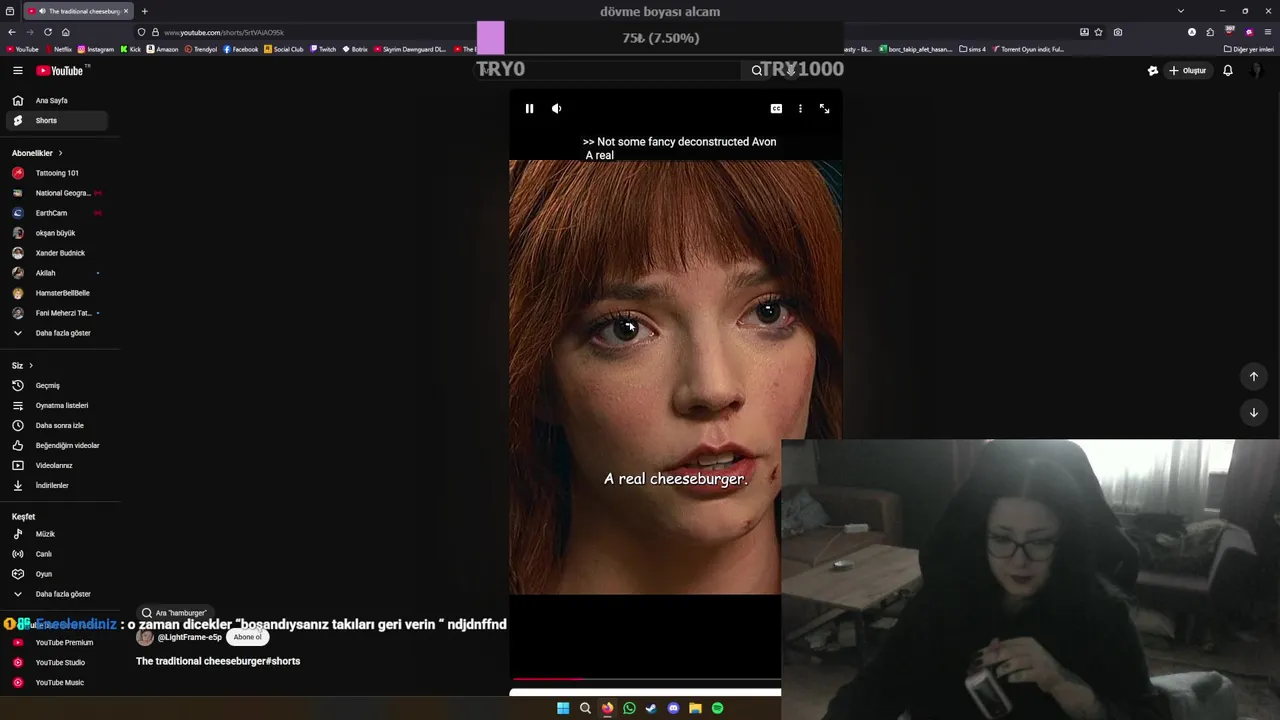
Task: Open Müzik under Keşfet
Action: (x=56, y=534)
